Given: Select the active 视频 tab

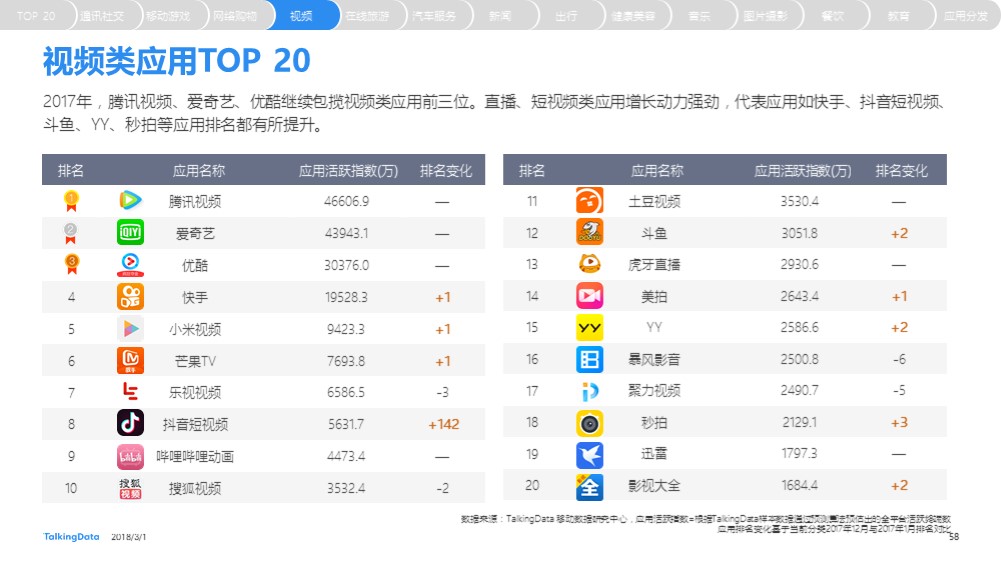Looking at the screenshot, I should point(301,16).
